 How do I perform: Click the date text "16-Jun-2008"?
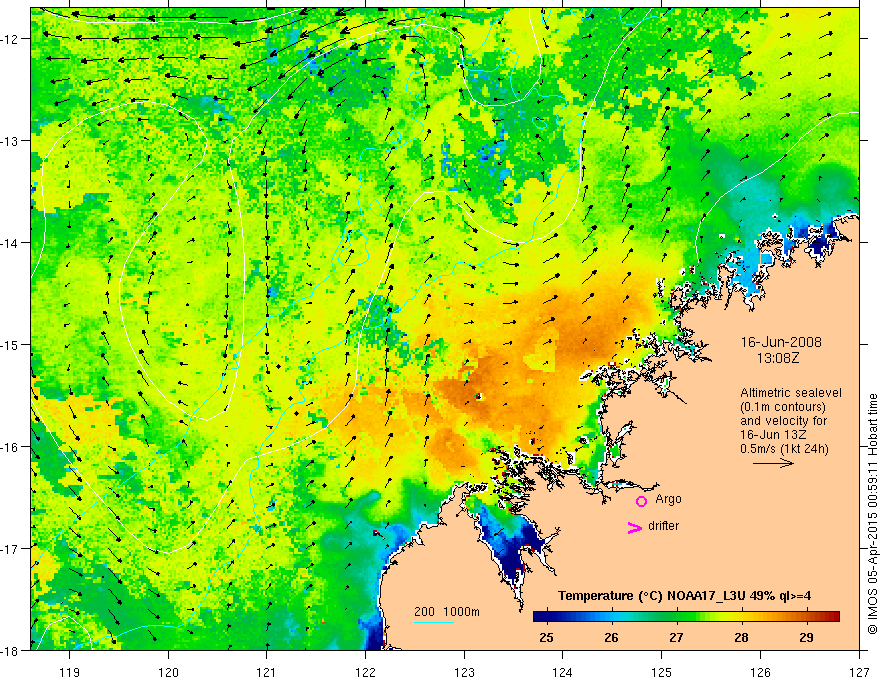pos(781,342)
